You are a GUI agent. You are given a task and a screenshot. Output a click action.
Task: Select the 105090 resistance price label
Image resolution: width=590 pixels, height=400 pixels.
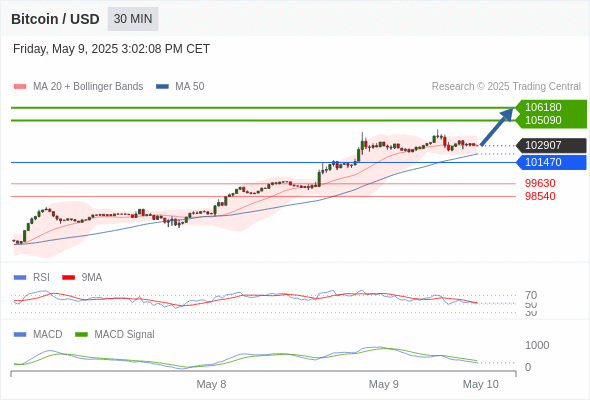coord(543,120)
